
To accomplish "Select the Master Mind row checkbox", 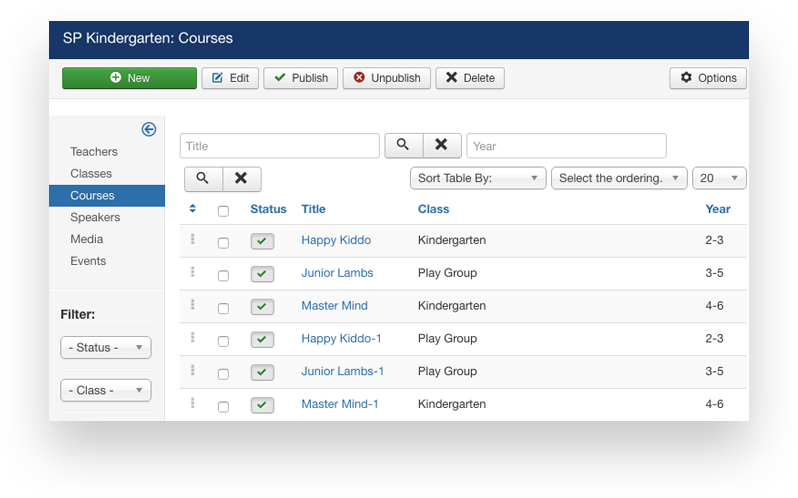I will pyautogui.click(x=223, y=308).
